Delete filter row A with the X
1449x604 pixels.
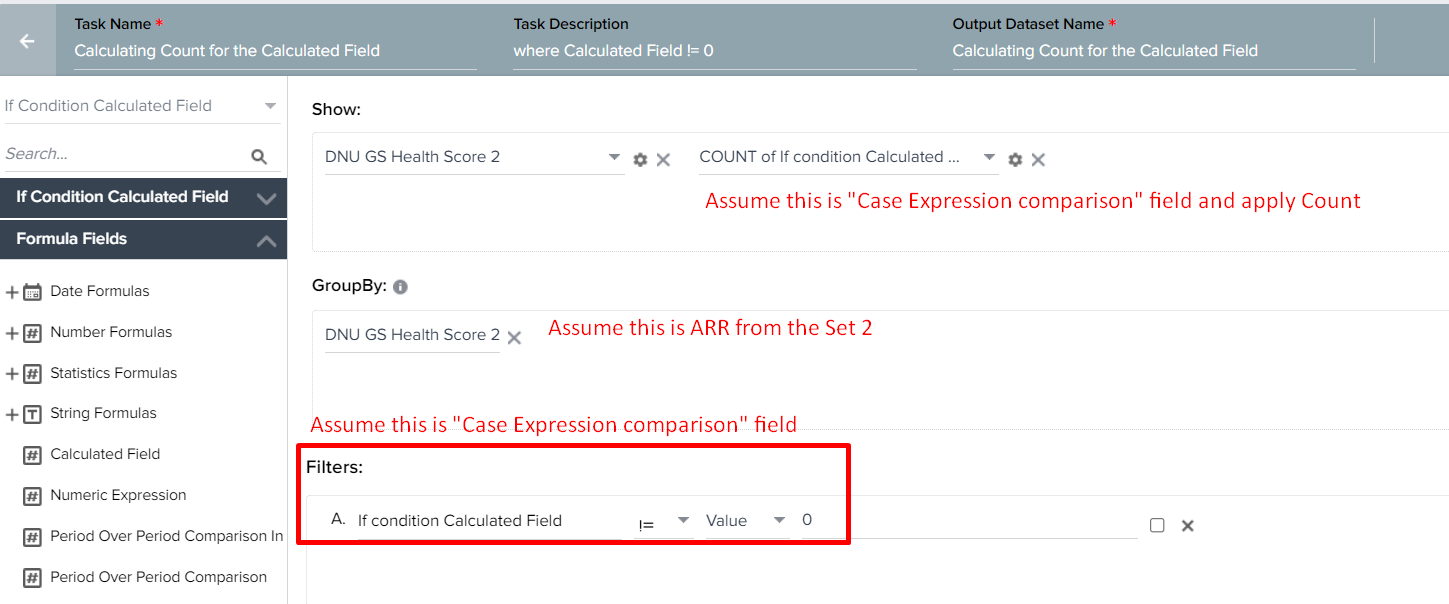coord(1187,525)
